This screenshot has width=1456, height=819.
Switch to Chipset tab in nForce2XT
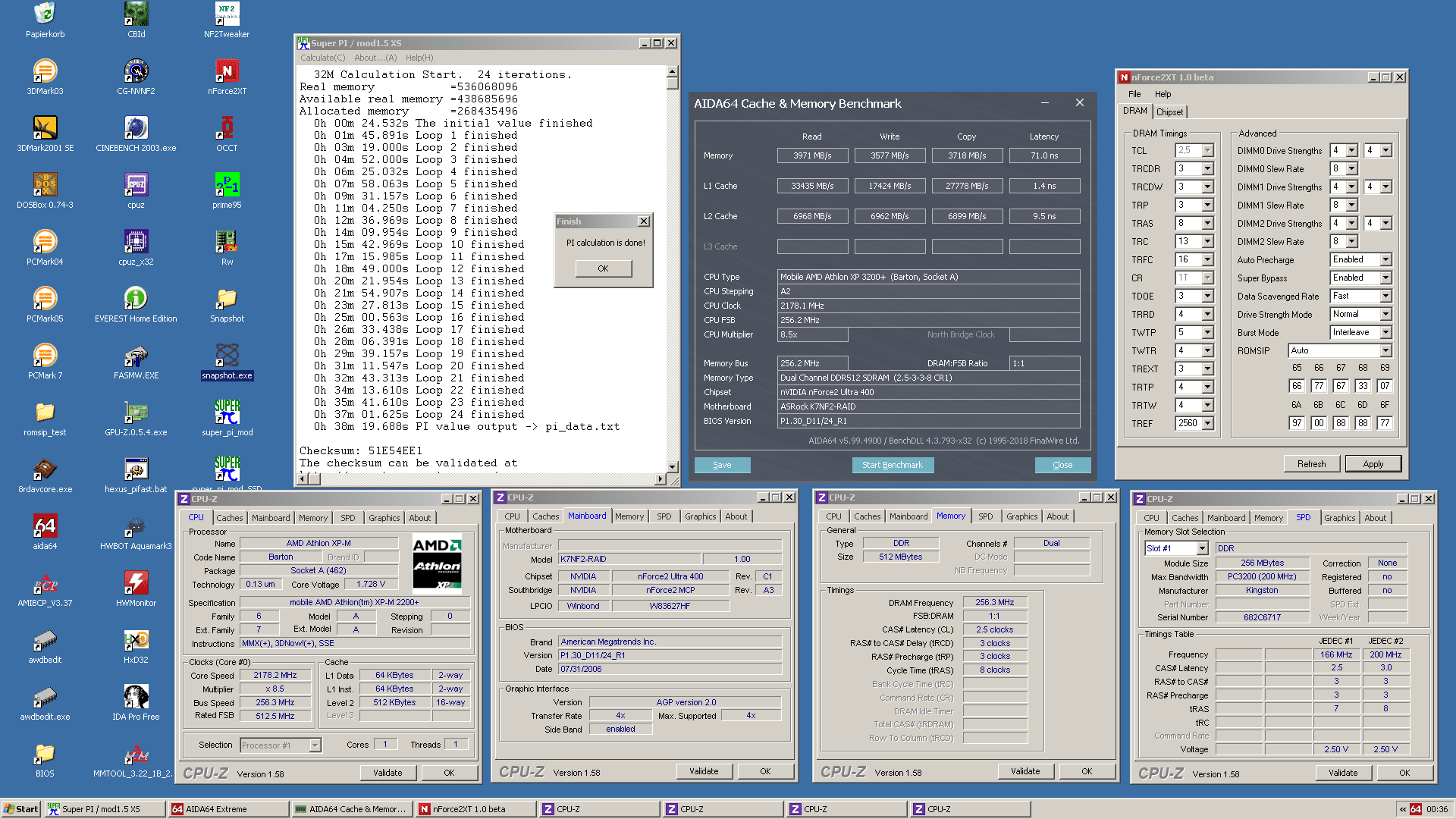pos(1169,111)
